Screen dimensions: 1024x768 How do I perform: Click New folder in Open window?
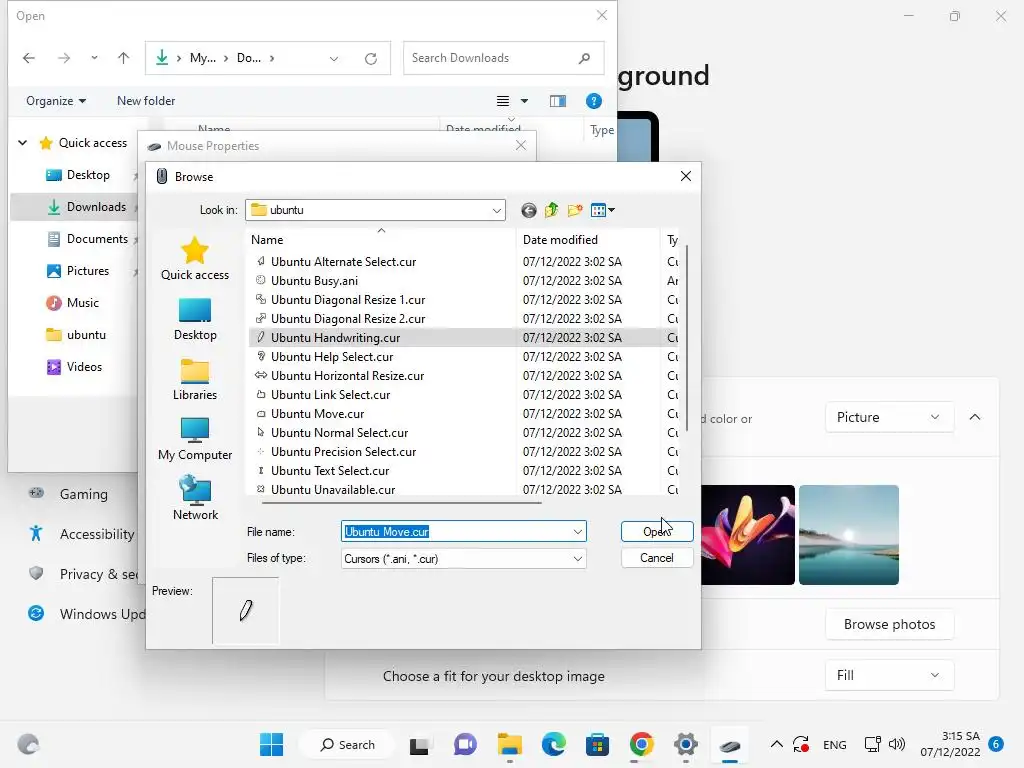pyautogui.click(x=146, y=101)
